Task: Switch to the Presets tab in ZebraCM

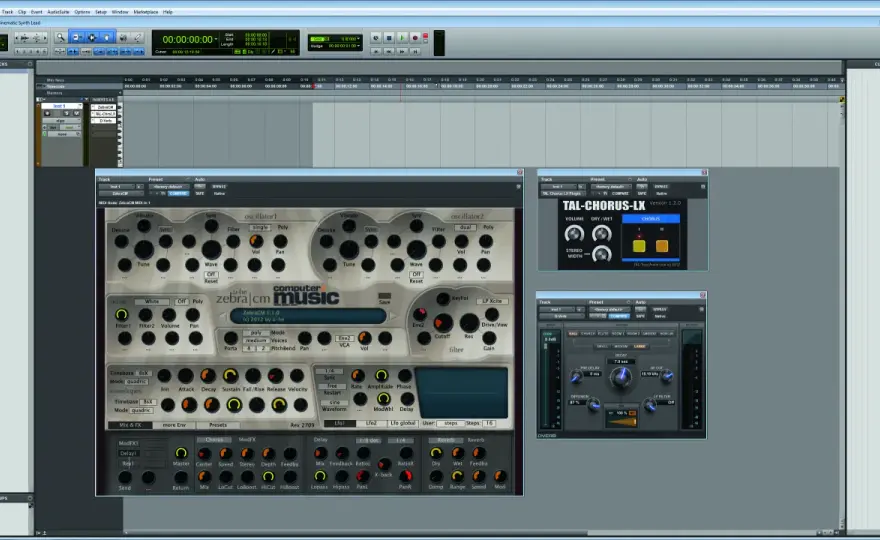Action: click(x=218, y=425)
